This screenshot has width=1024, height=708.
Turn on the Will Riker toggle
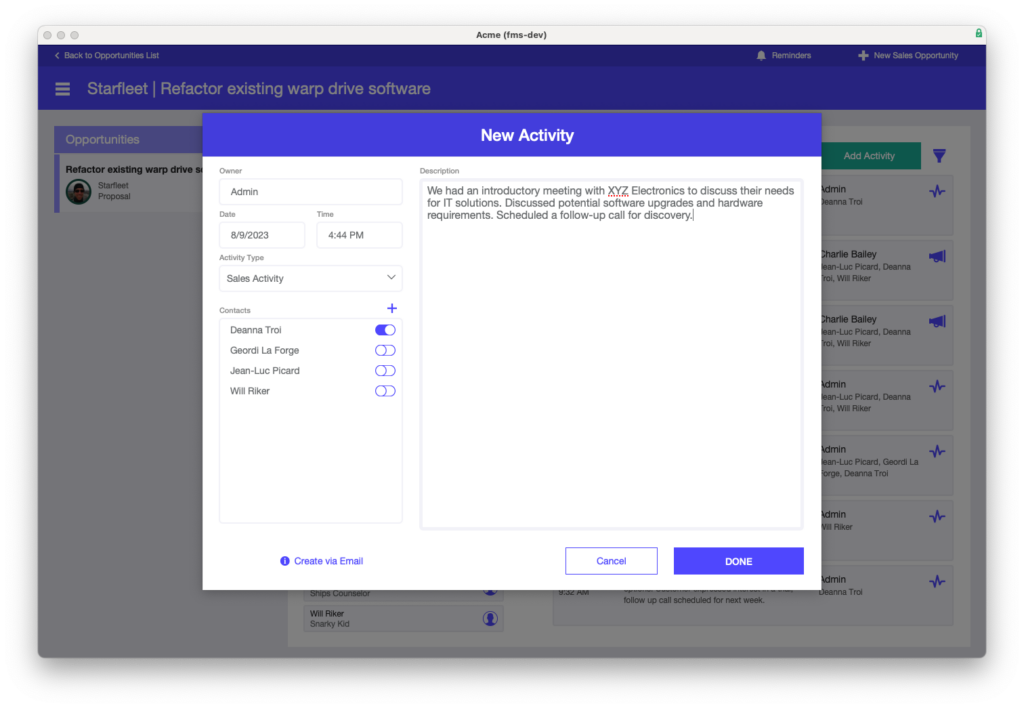385,391
